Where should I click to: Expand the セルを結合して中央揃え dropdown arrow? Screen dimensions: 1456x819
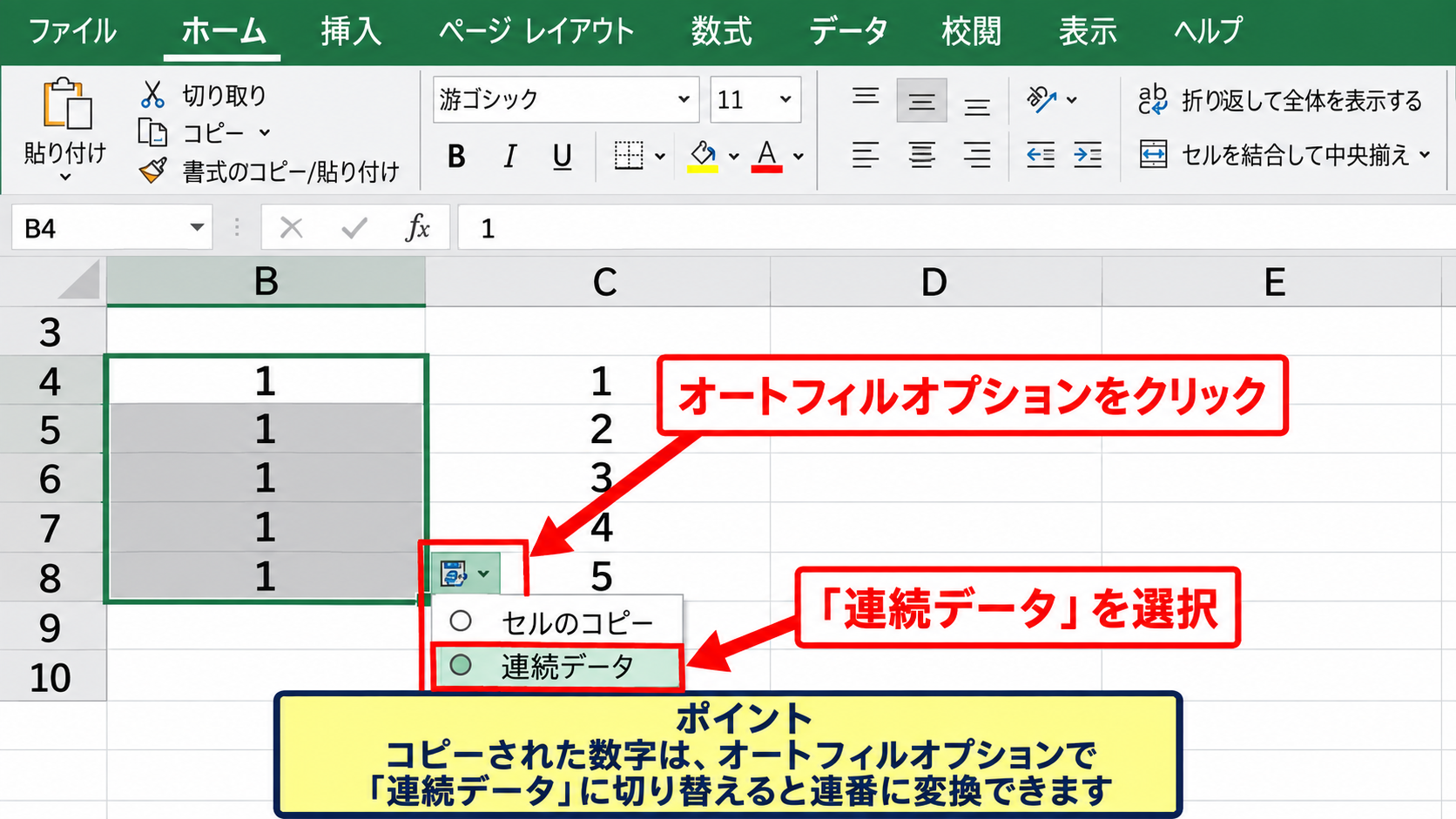[x=1425, y=155]
